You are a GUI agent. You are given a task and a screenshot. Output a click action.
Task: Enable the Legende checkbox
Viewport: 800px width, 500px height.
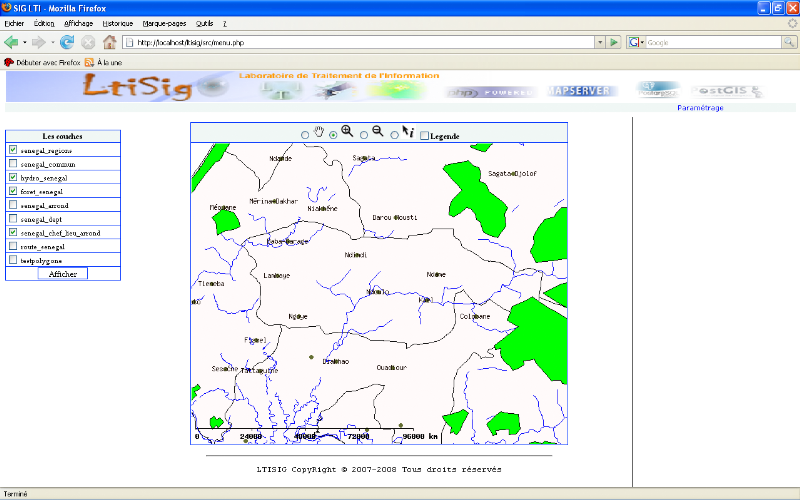[424, 136]
